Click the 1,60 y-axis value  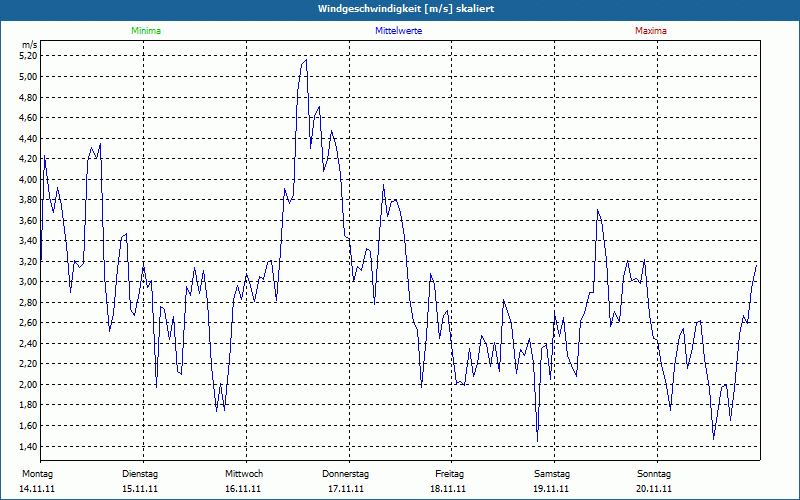(x=28, y=426)
